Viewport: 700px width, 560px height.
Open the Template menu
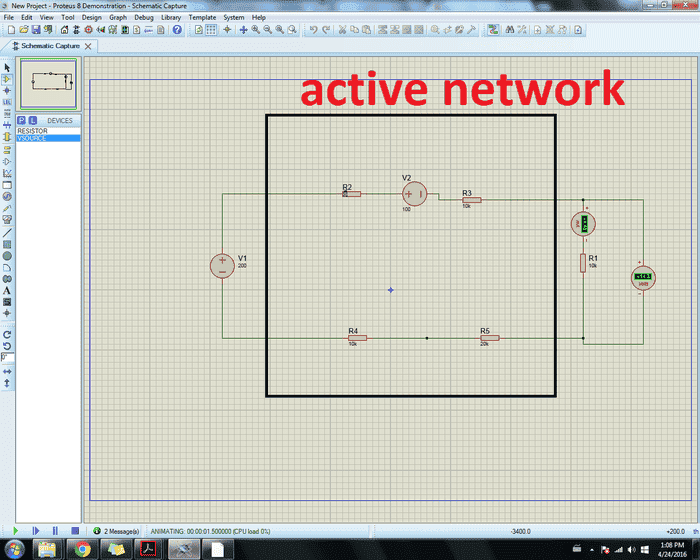[202, 17]
